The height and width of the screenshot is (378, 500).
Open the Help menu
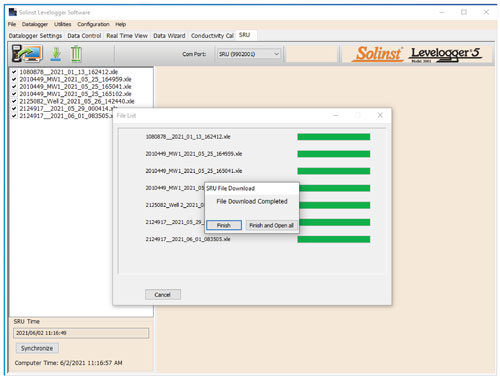[x=121, y=24]
